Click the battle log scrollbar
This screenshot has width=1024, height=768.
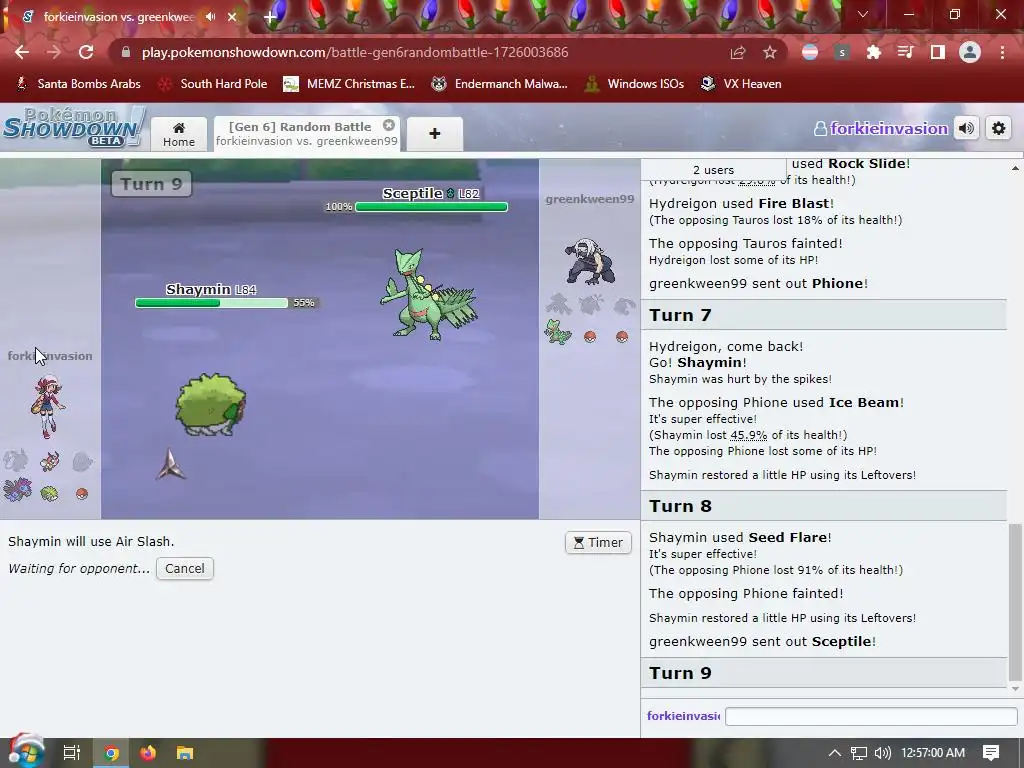tap(1015, 601)
